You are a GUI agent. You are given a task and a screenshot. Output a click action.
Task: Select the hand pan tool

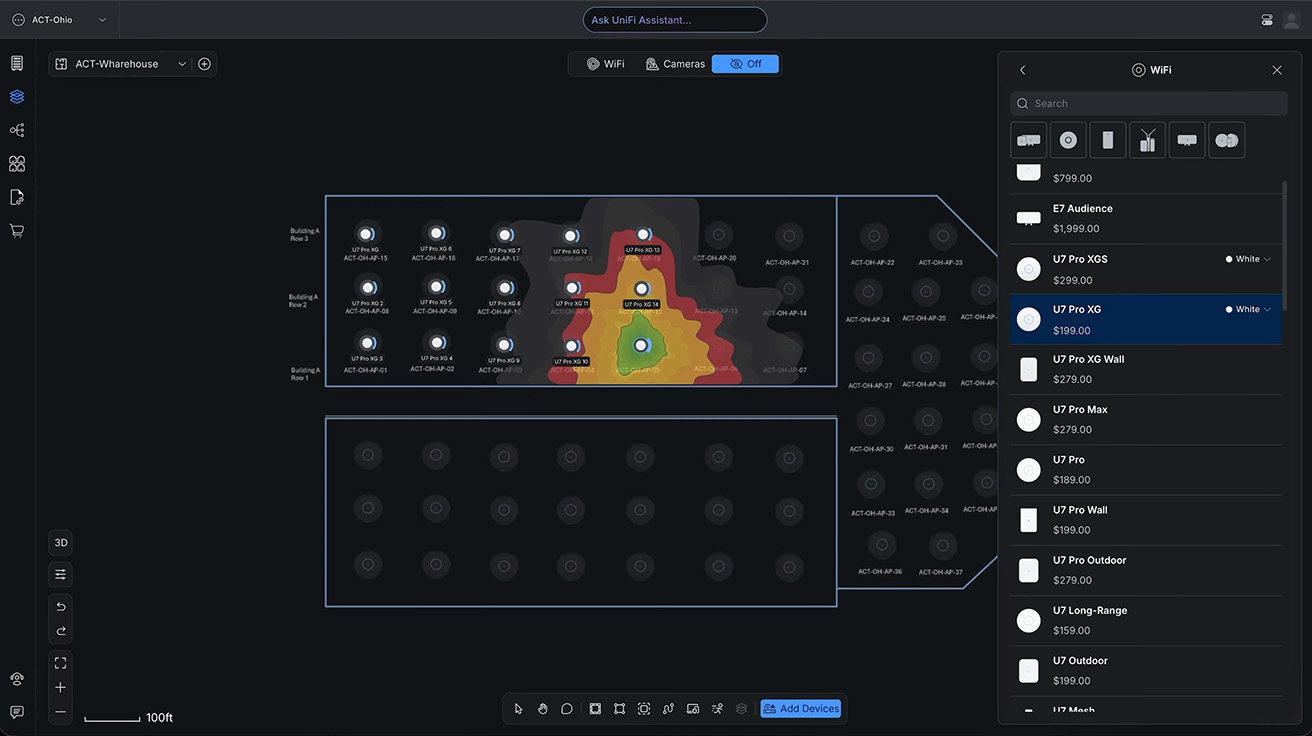tap(542, 709)
